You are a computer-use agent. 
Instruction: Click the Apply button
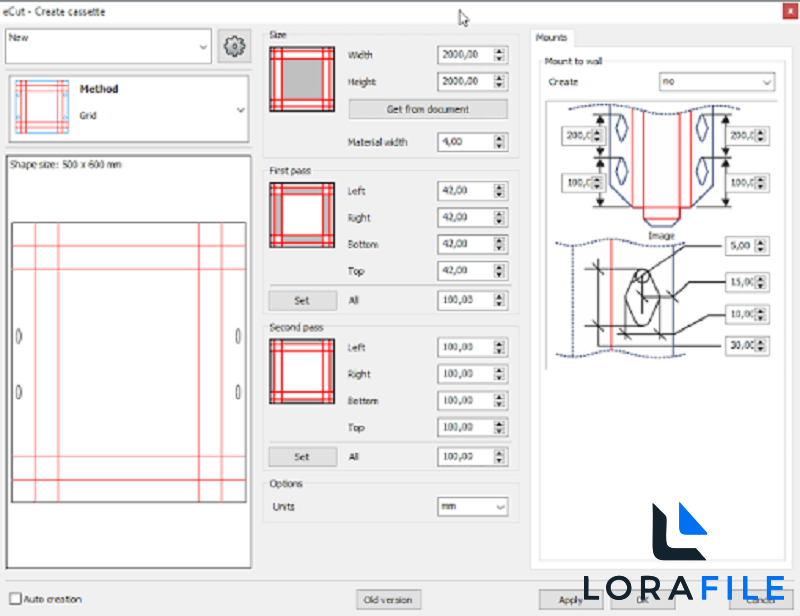pyautogui.click(x=571, y=600)
